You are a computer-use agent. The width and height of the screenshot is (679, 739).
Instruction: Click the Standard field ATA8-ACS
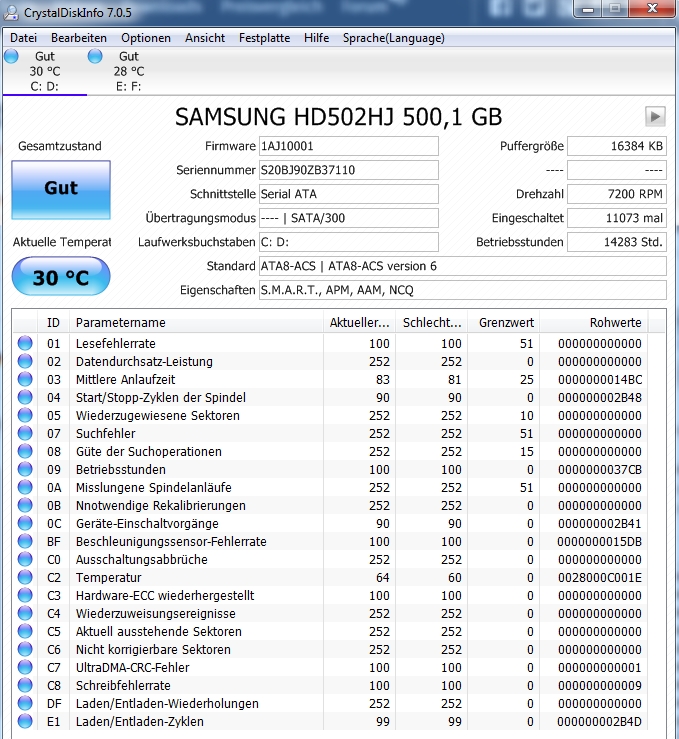[x=463, y=266]
